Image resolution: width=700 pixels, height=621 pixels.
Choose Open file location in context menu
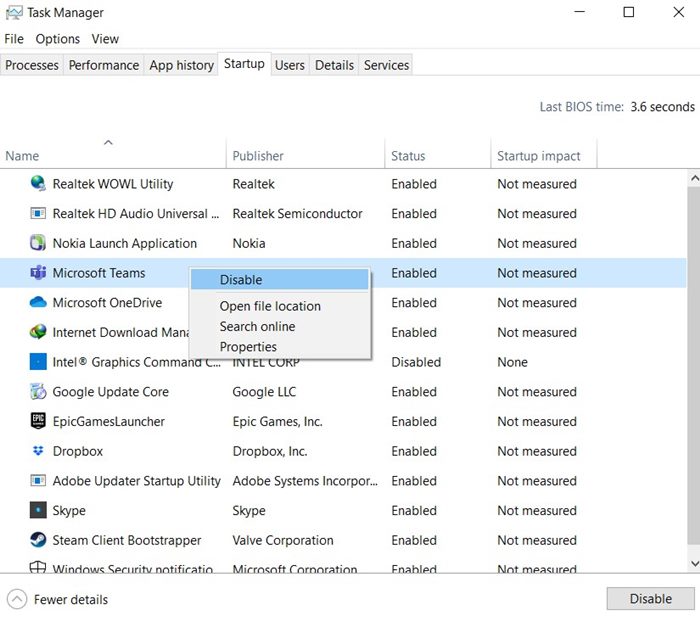pyautogui.click(x=270, y=306)
